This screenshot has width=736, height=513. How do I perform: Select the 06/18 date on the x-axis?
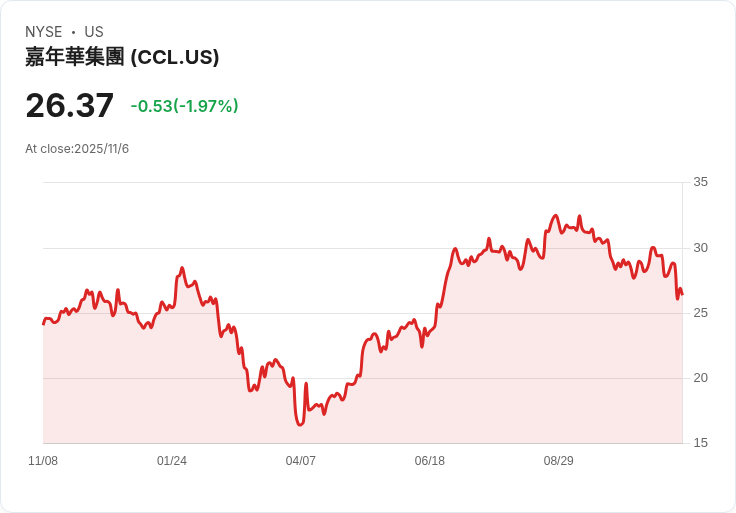(430, 461)
